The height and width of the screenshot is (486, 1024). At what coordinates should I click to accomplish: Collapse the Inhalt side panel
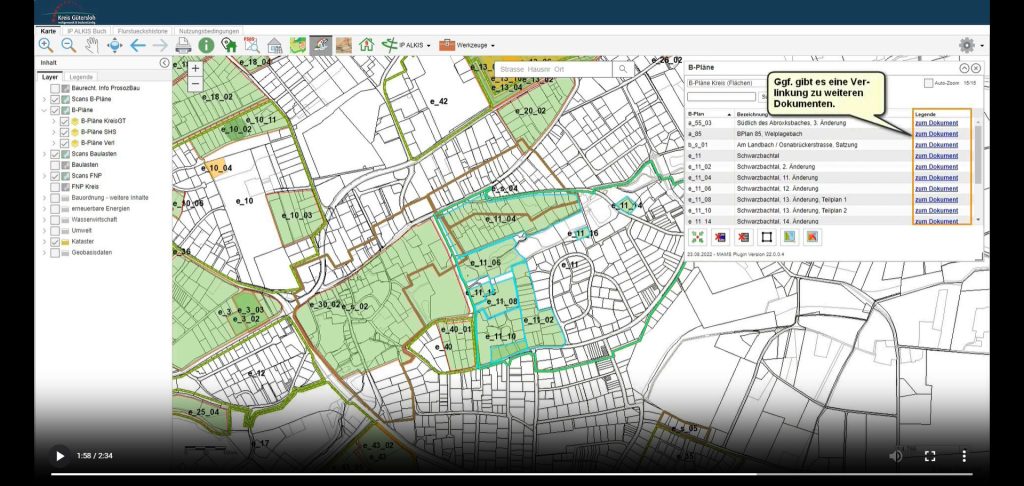pyautogui.click(x=164, y=63)
